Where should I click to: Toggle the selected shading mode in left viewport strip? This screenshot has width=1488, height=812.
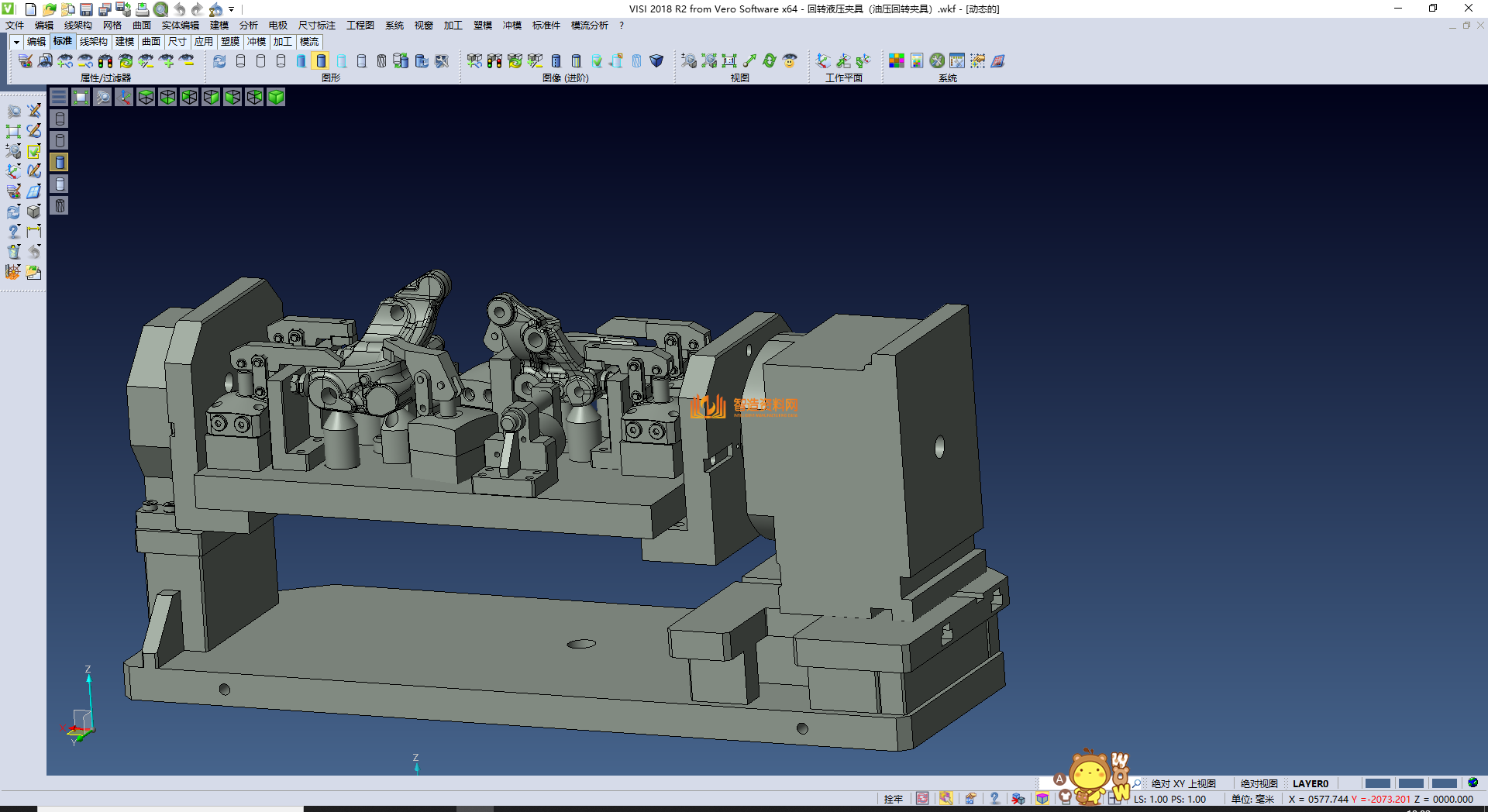[60, 162]
